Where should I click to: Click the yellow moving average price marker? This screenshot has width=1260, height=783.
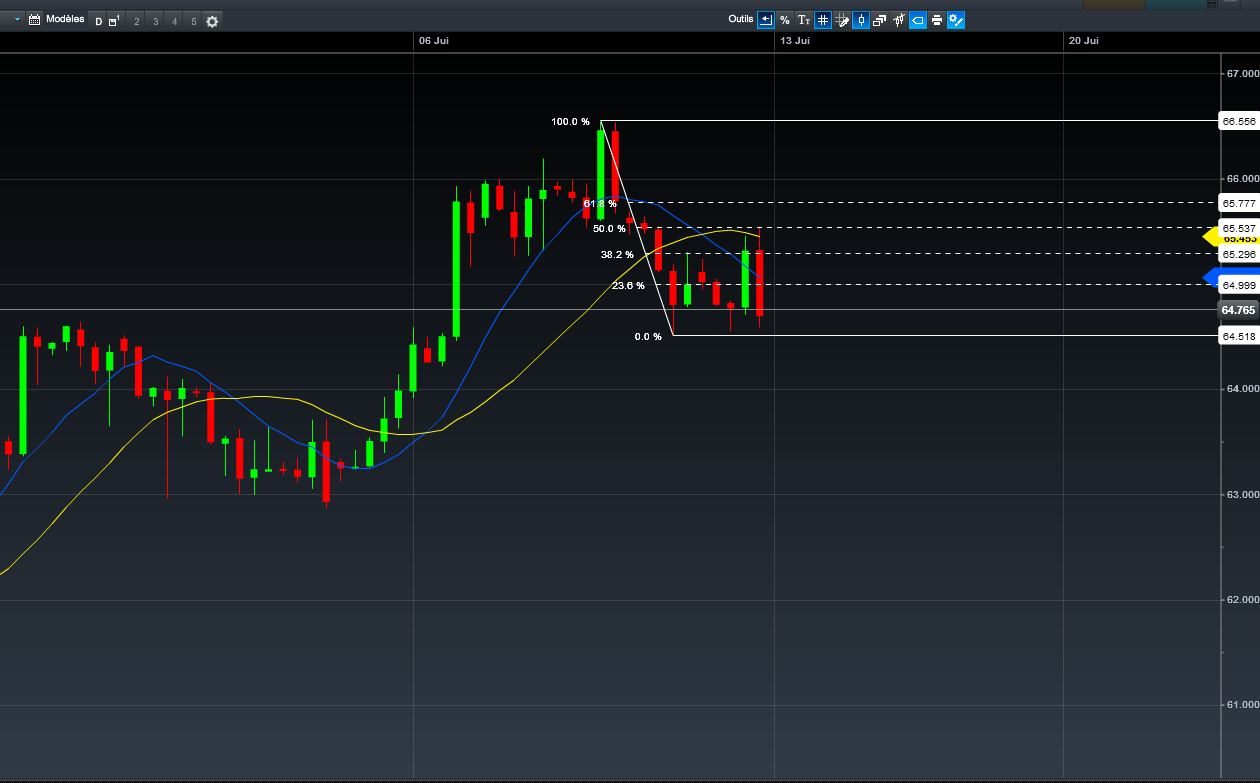tap(1212, 237)
